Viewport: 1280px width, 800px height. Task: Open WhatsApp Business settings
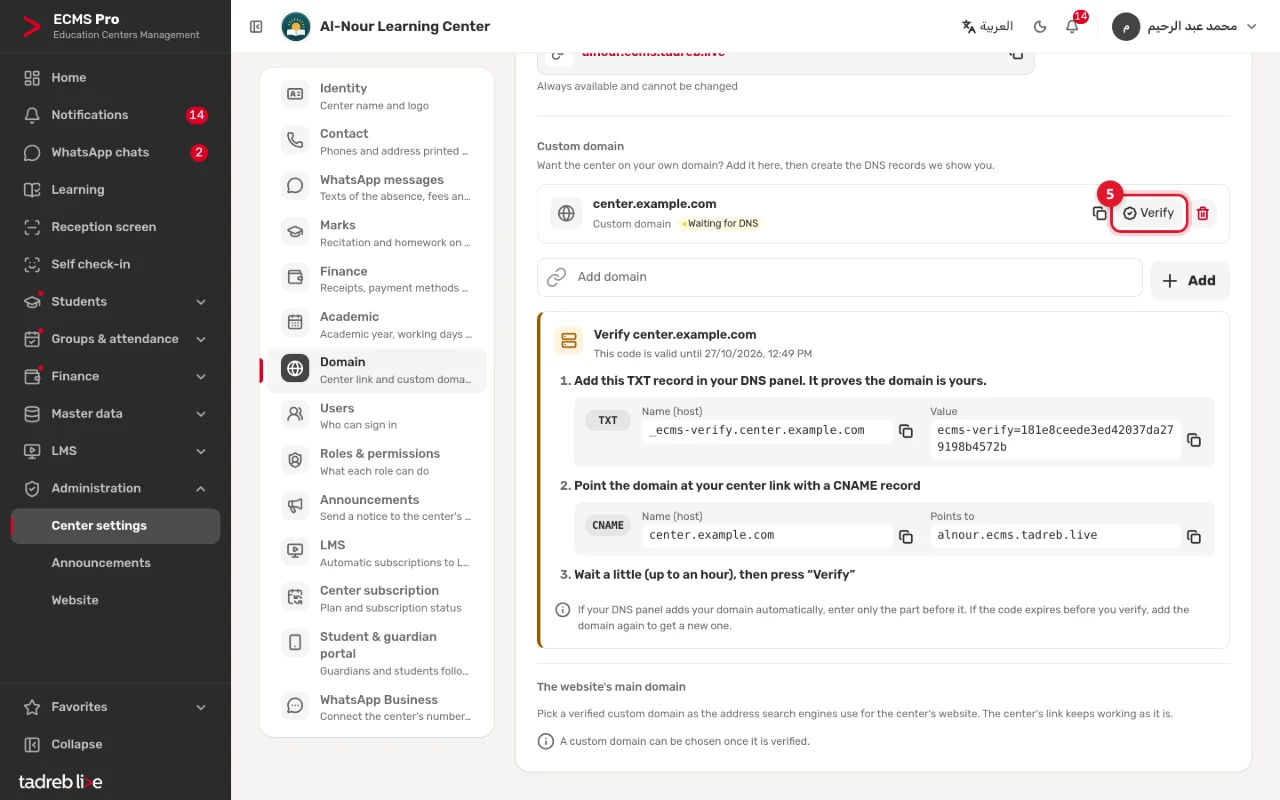click(377, 708)
